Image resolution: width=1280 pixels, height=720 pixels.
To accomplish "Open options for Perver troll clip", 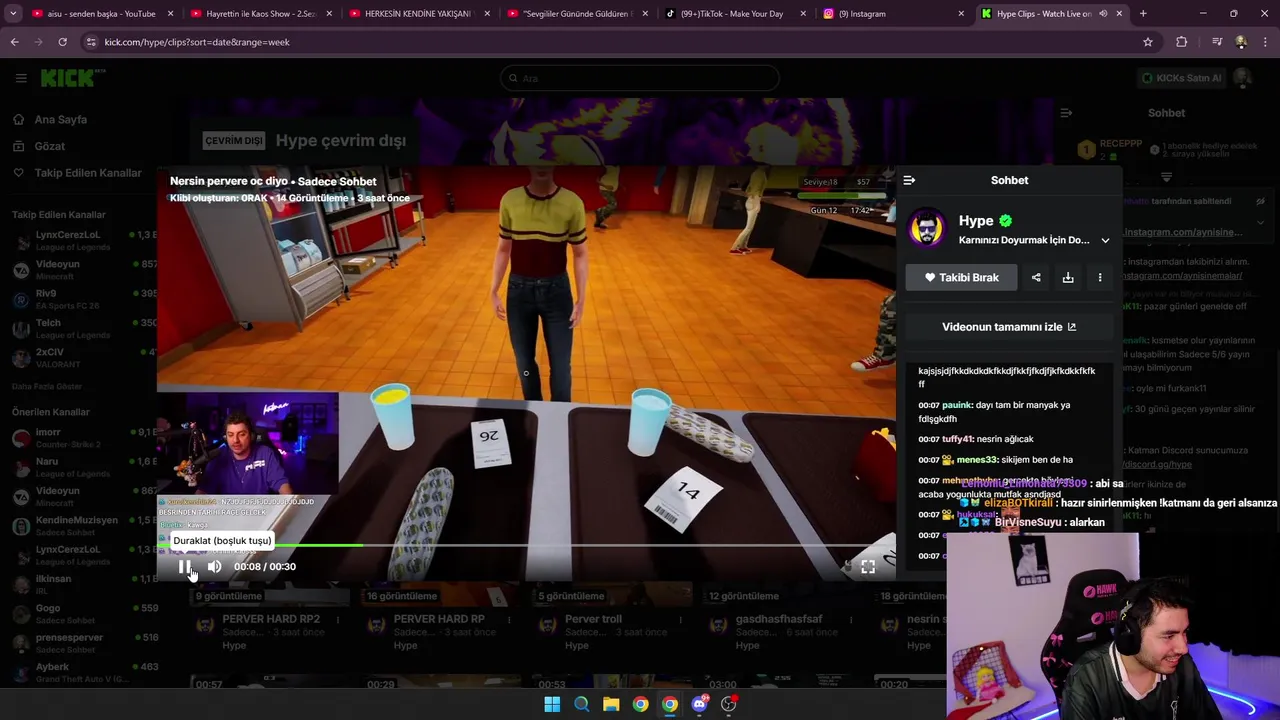I will point(680,620).
